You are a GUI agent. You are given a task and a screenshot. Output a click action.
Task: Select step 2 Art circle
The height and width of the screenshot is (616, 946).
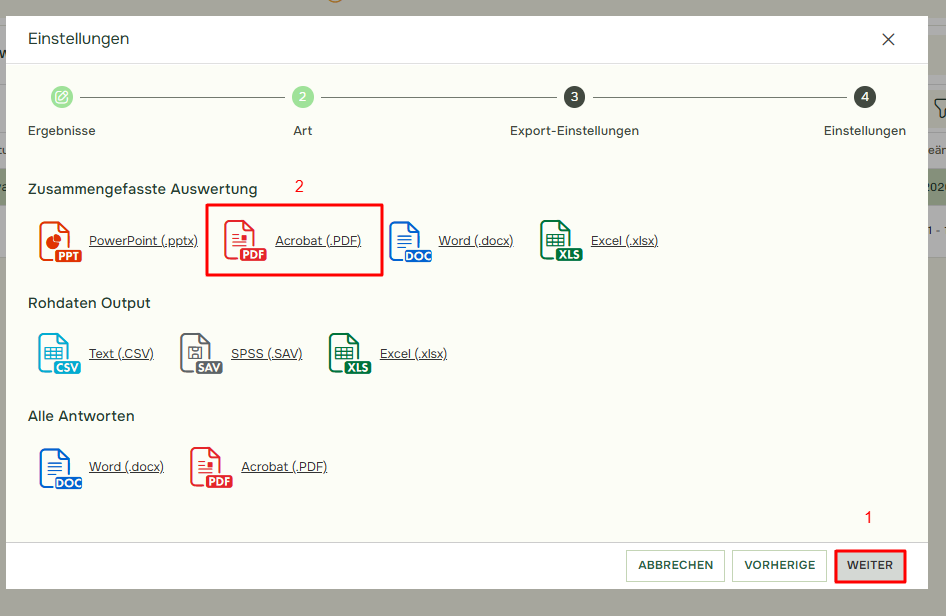pyautogui.click(x=303, y=97)
